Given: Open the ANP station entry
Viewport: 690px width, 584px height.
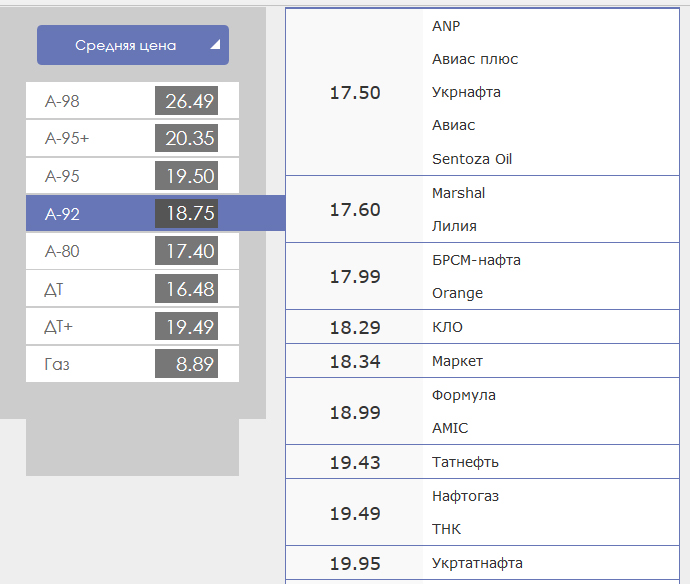Looking at the screenshot, I should pos(446,26).
